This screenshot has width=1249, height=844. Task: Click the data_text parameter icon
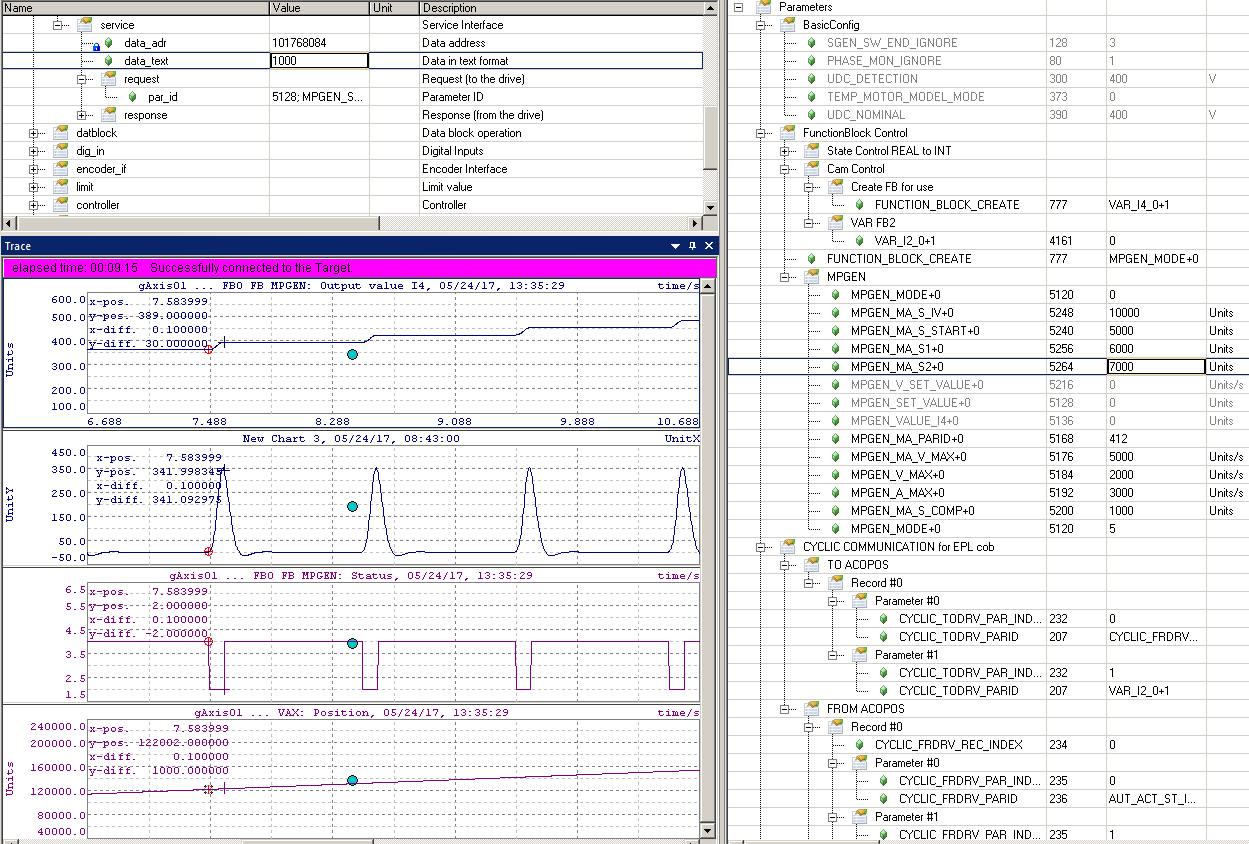pos(108,61)
